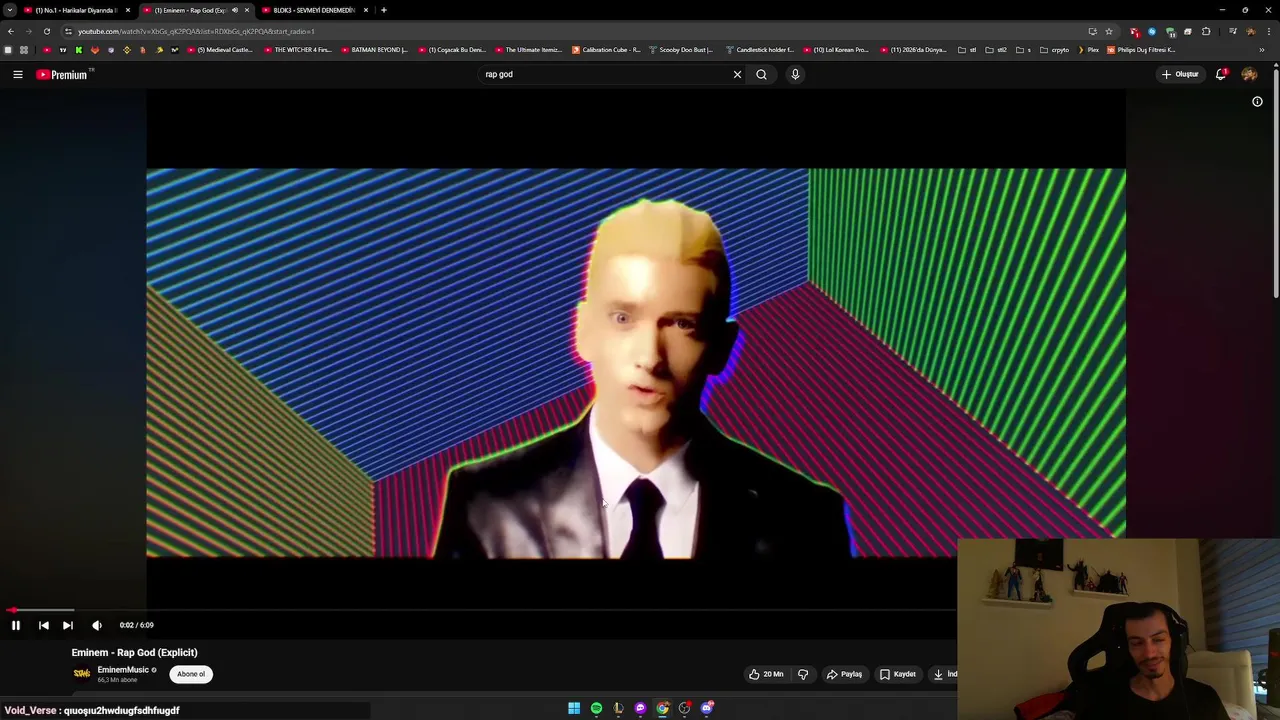Seek using the red video progress bar
Screen dimensions: 1280x720
[480, 609]
